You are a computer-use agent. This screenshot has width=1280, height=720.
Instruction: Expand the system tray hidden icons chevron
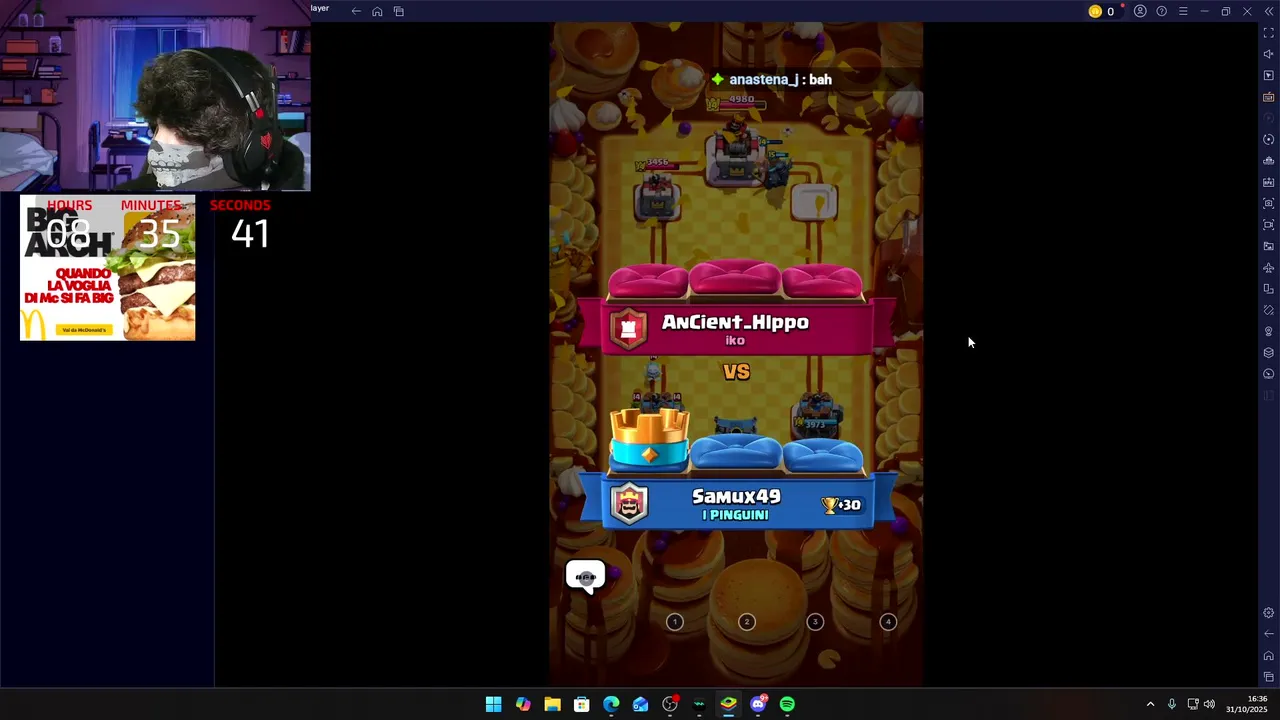tap(1150, 704)
